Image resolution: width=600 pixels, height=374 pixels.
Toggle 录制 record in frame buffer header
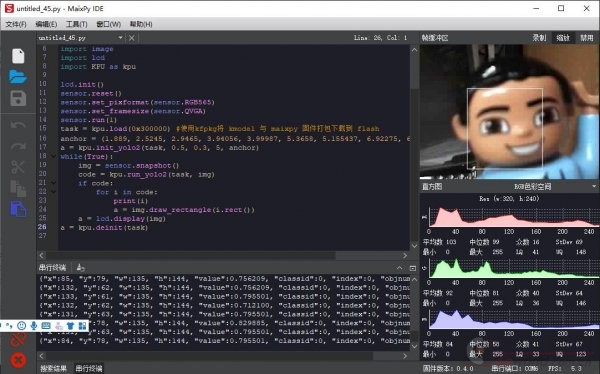click(539, 38)
